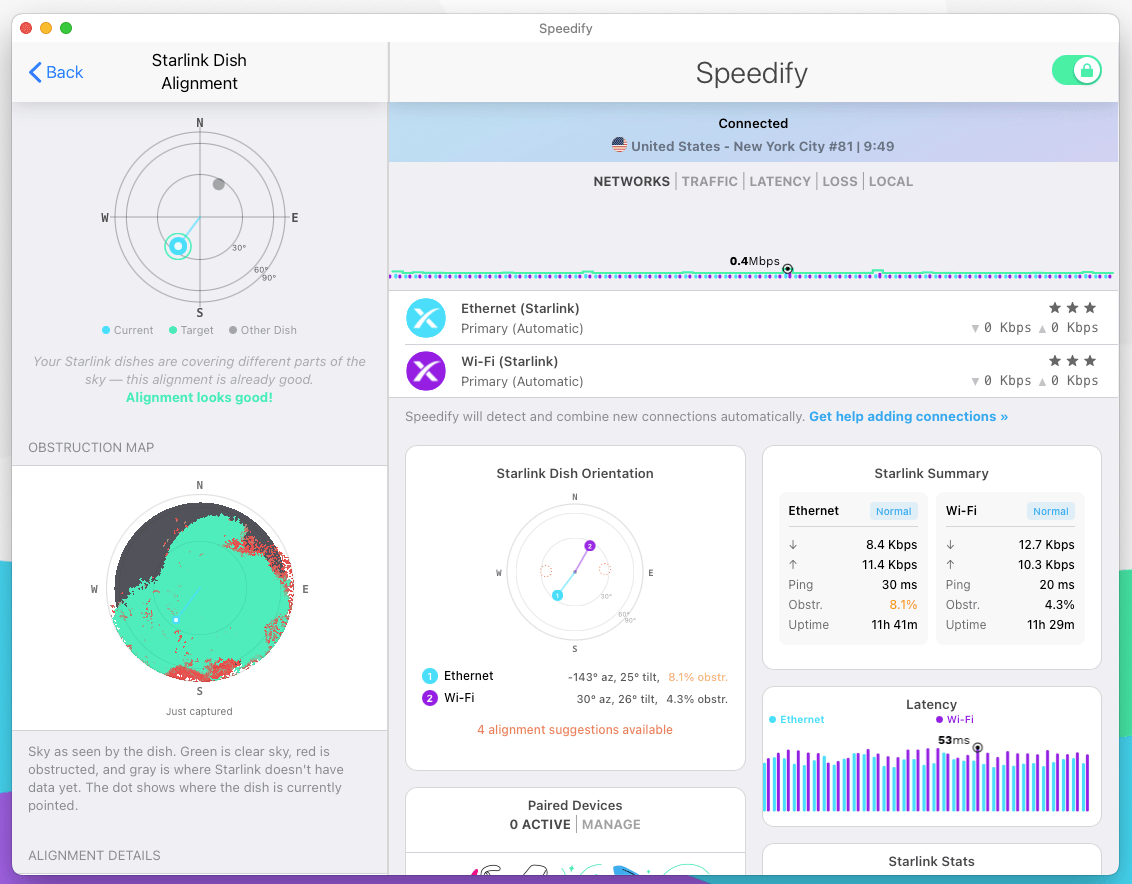
Task: Click the 'Alignment looks good!' message
Action: [199, 397]
